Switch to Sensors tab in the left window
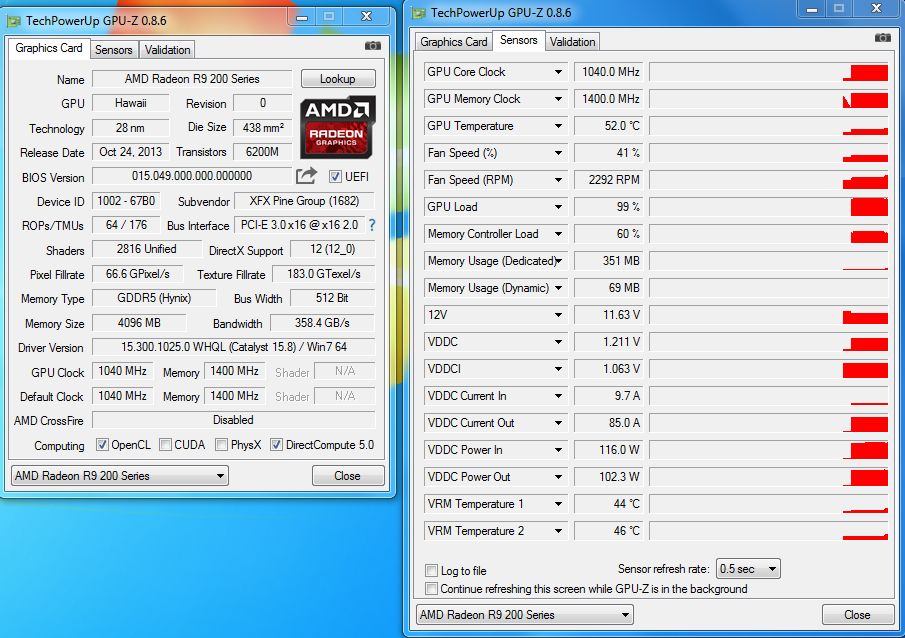This screenshot has width=905, height=638. point(114,50)
